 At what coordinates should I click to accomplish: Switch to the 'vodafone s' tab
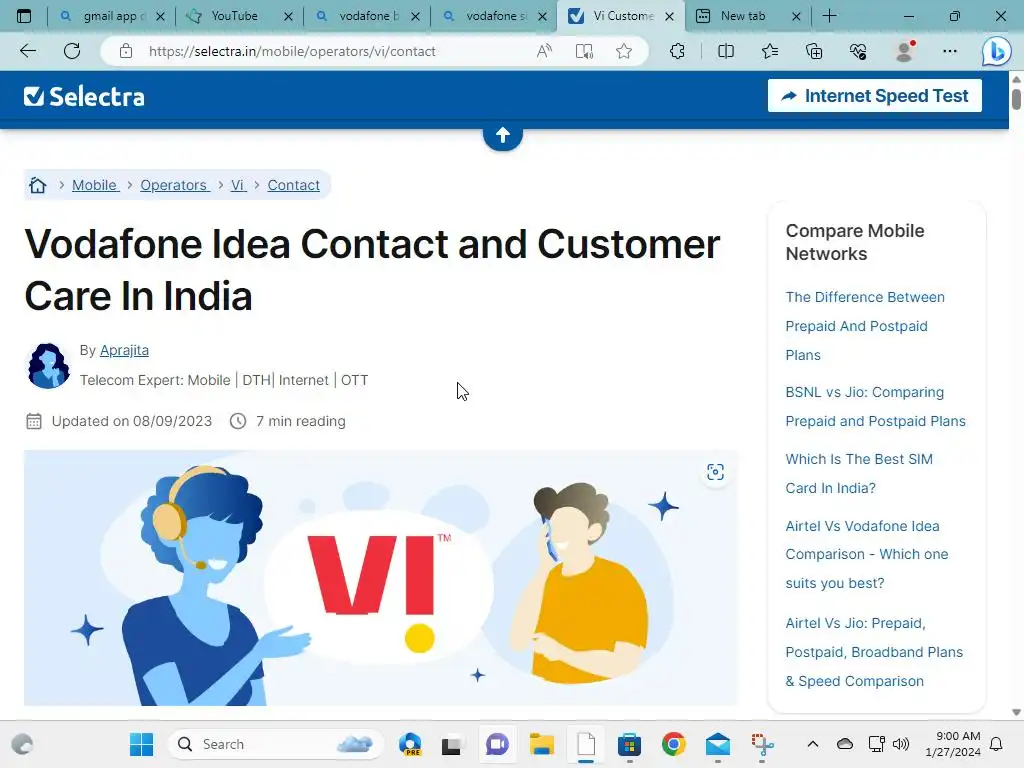tap(495, 16)
